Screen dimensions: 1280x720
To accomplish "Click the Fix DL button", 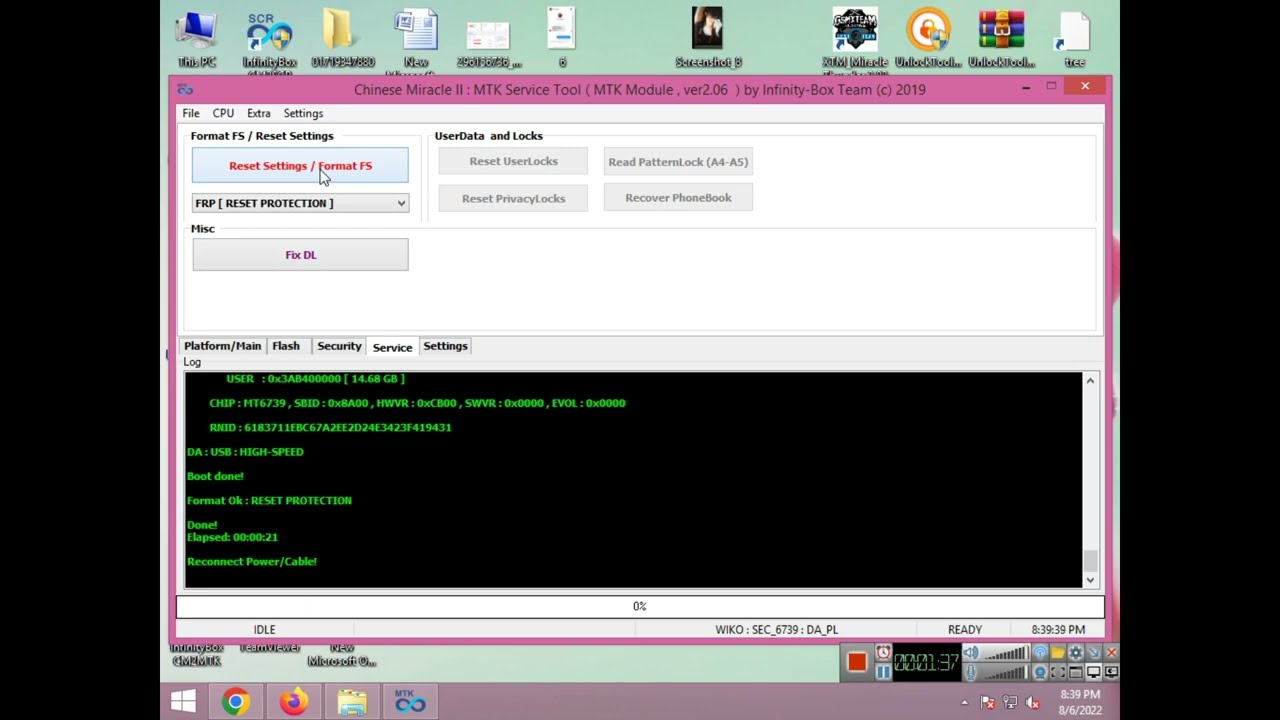I will click(x=300, y=255).
